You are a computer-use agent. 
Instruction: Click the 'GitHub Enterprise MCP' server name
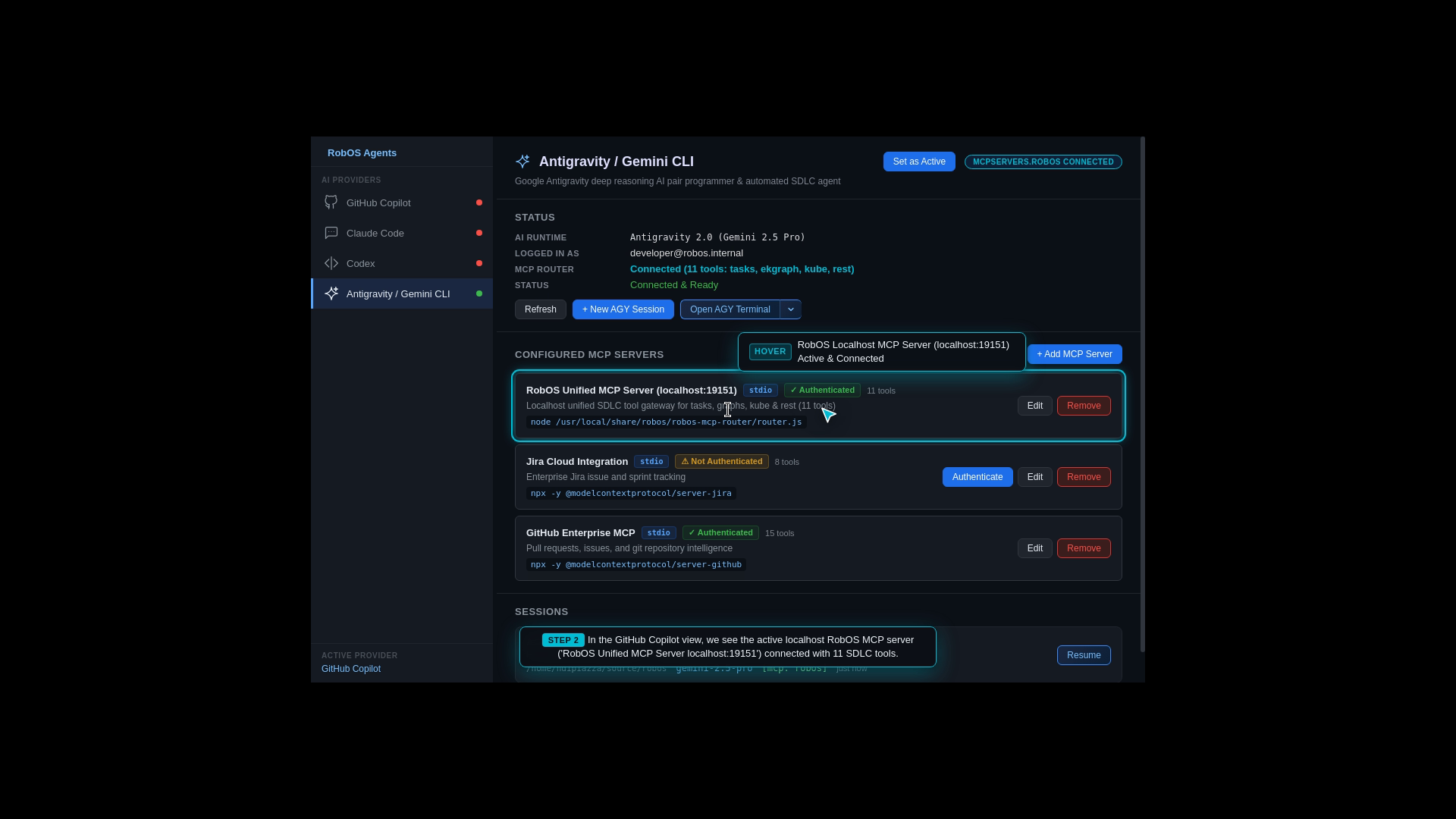point(581,533)
